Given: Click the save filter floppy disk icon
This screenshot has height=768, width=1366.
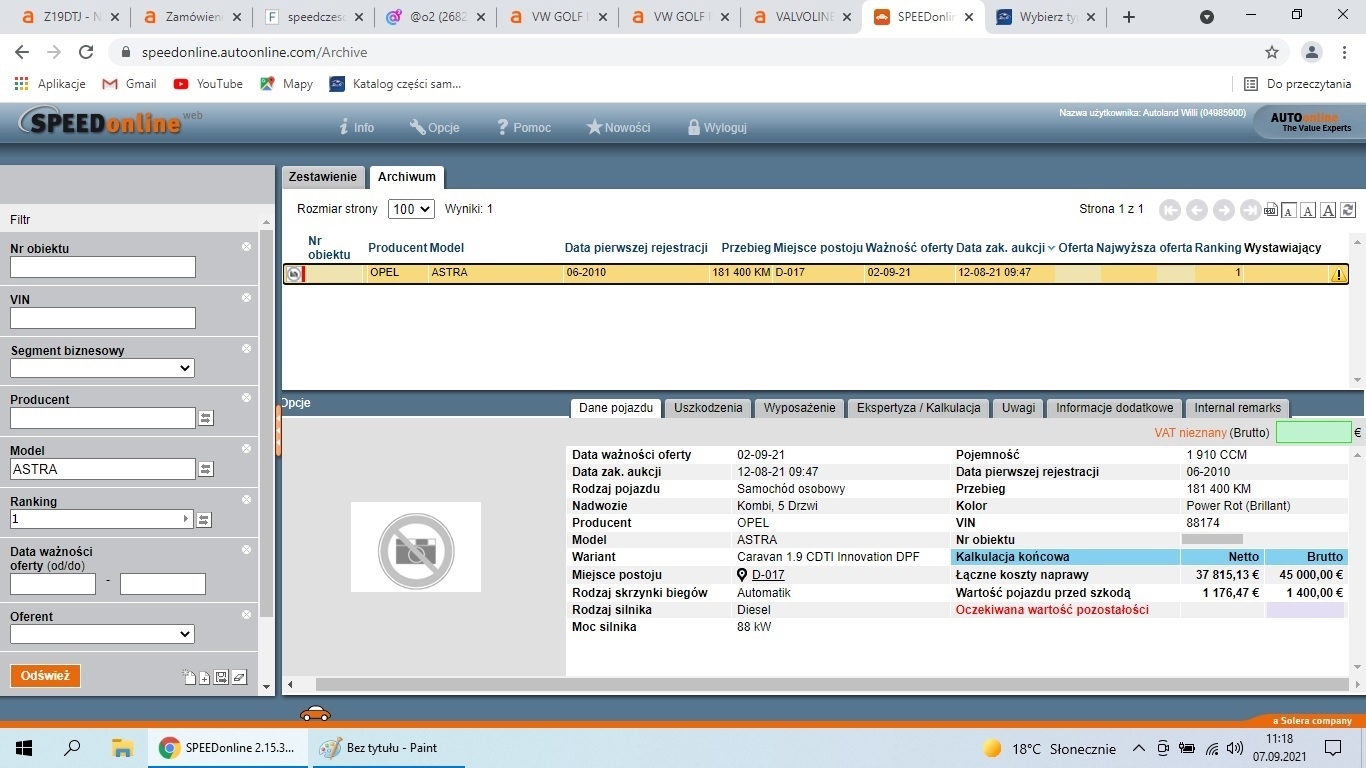Looking at the screenshot, I should 222,677.
